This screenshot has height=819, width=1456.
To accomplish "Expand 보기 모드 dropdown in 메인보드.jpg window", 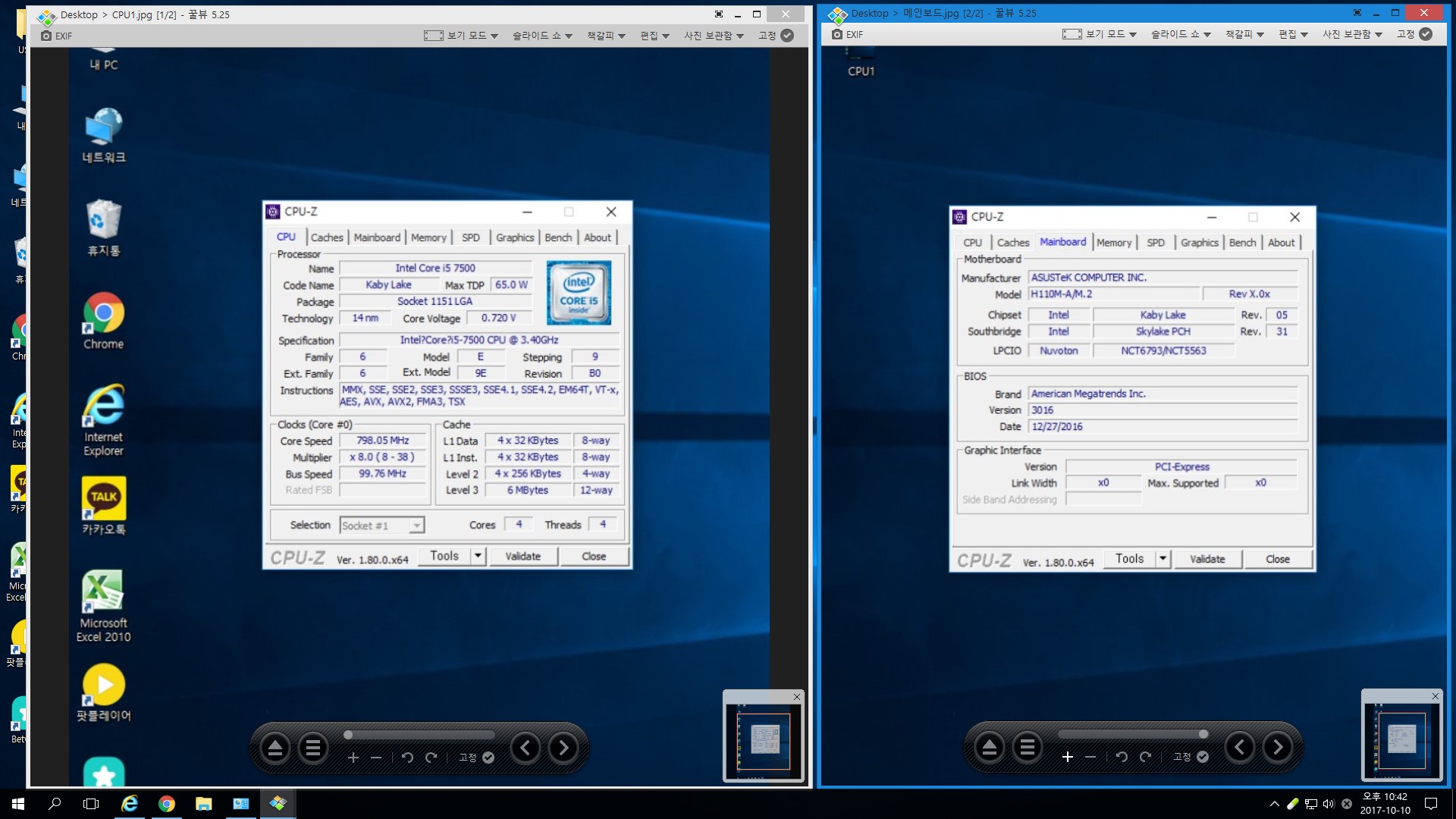I will pyautogui.click(x=1100, y=34).
